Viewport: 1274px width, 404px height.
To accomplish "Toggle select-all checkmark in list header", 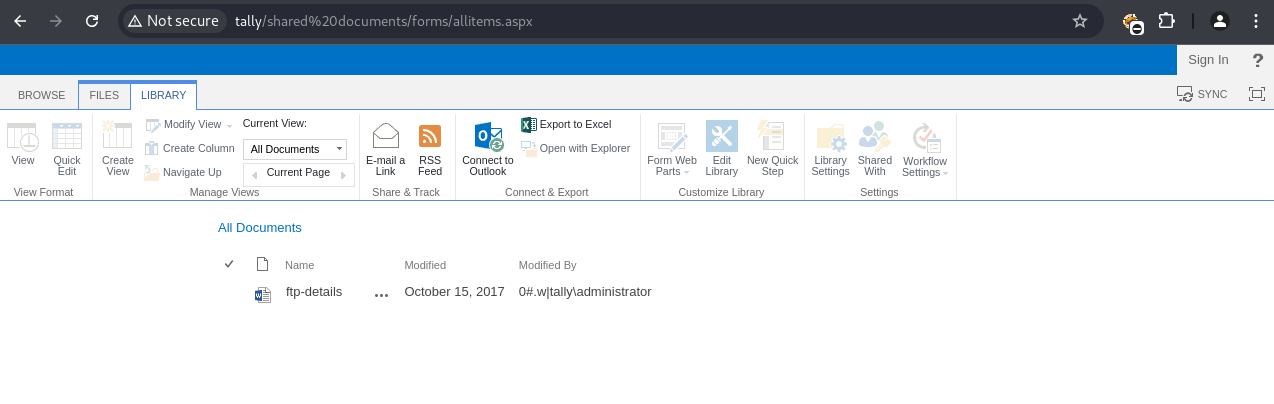I will [x=229, y=264].
